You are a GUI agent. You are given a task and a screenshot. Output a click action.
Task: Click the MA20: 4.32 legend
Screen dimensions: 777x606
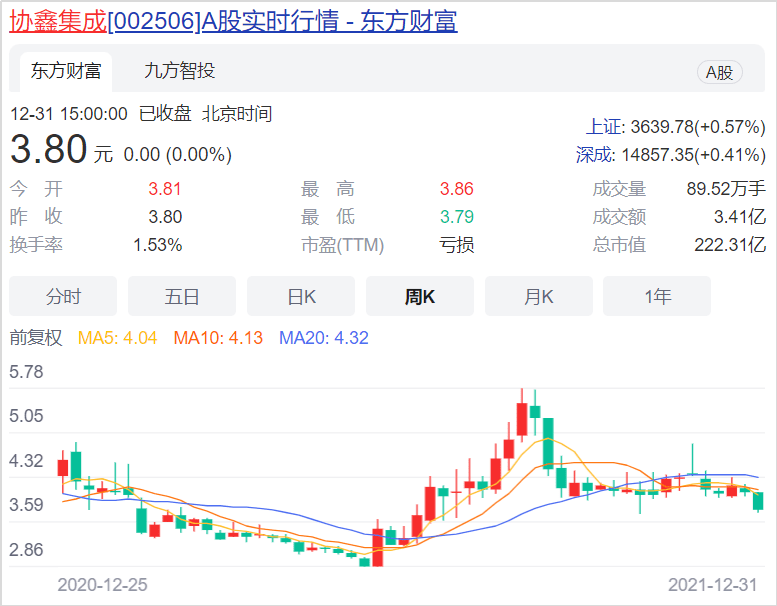(324, 338)
